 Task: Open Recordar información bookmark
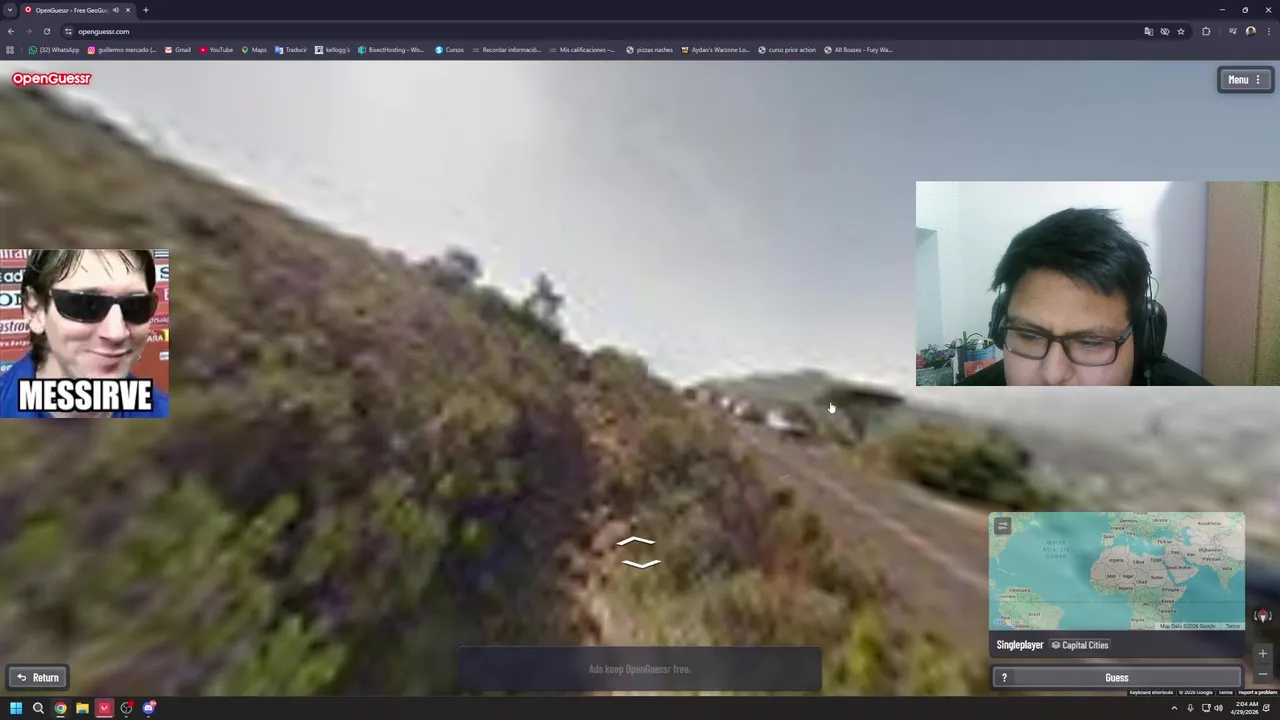coord(506,50)
